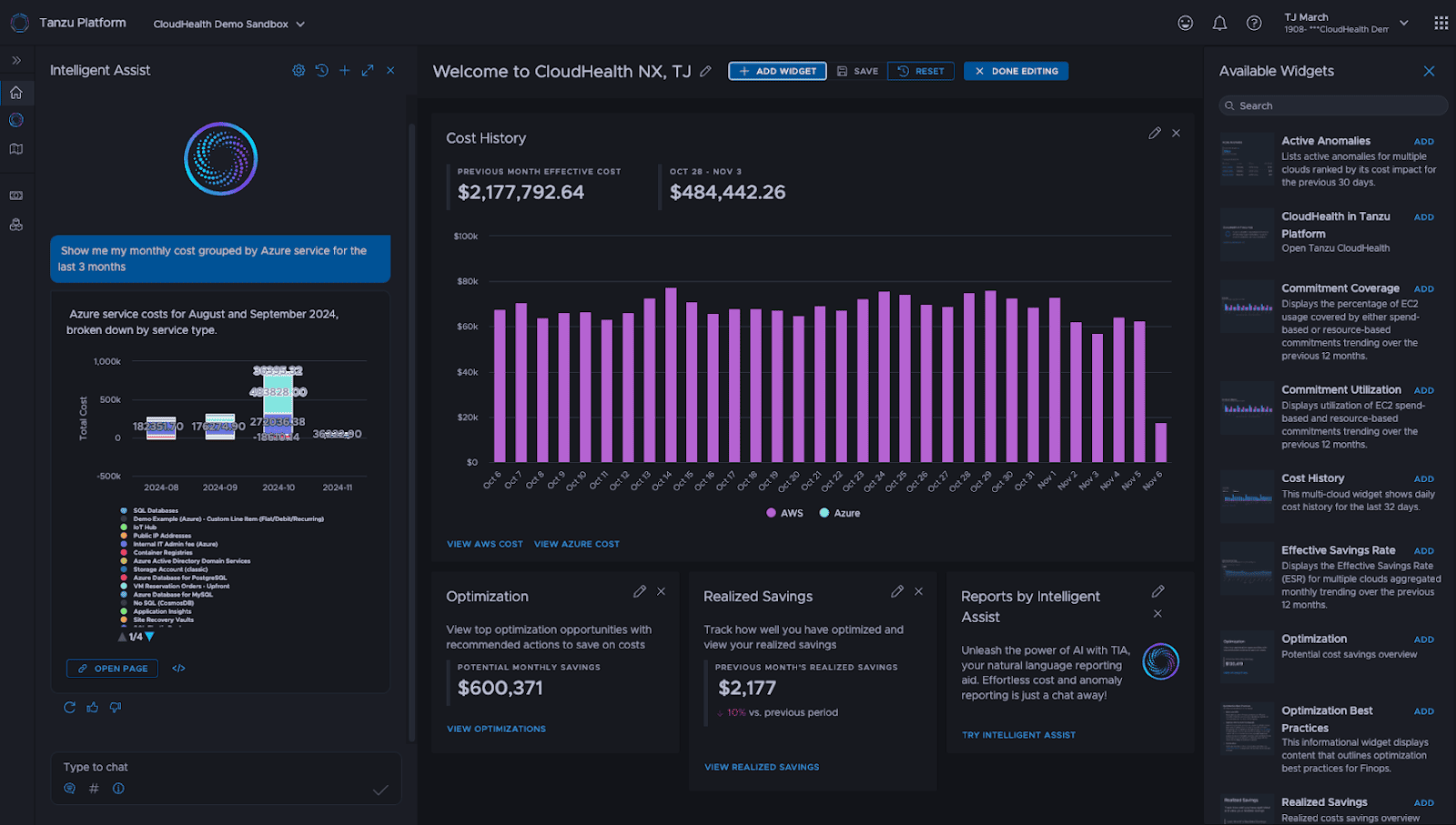This screenshot has height=825, width=1456.
Task: Click the VIEW OPTIMIZATIONS link
Action: point(496,729)
